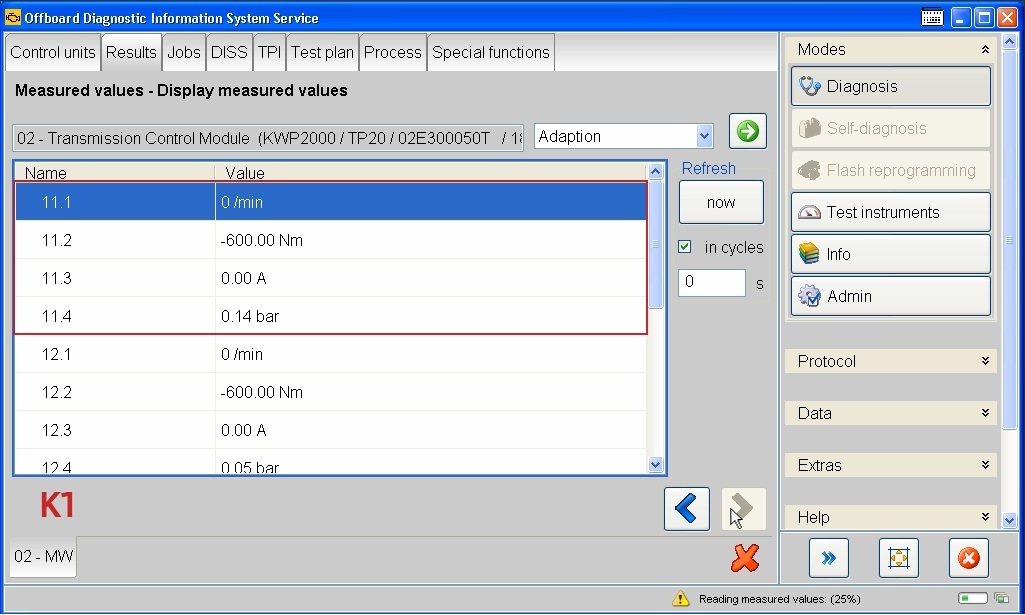
Task: Open Test instruments mode
Action: click(x=890, y=212)
